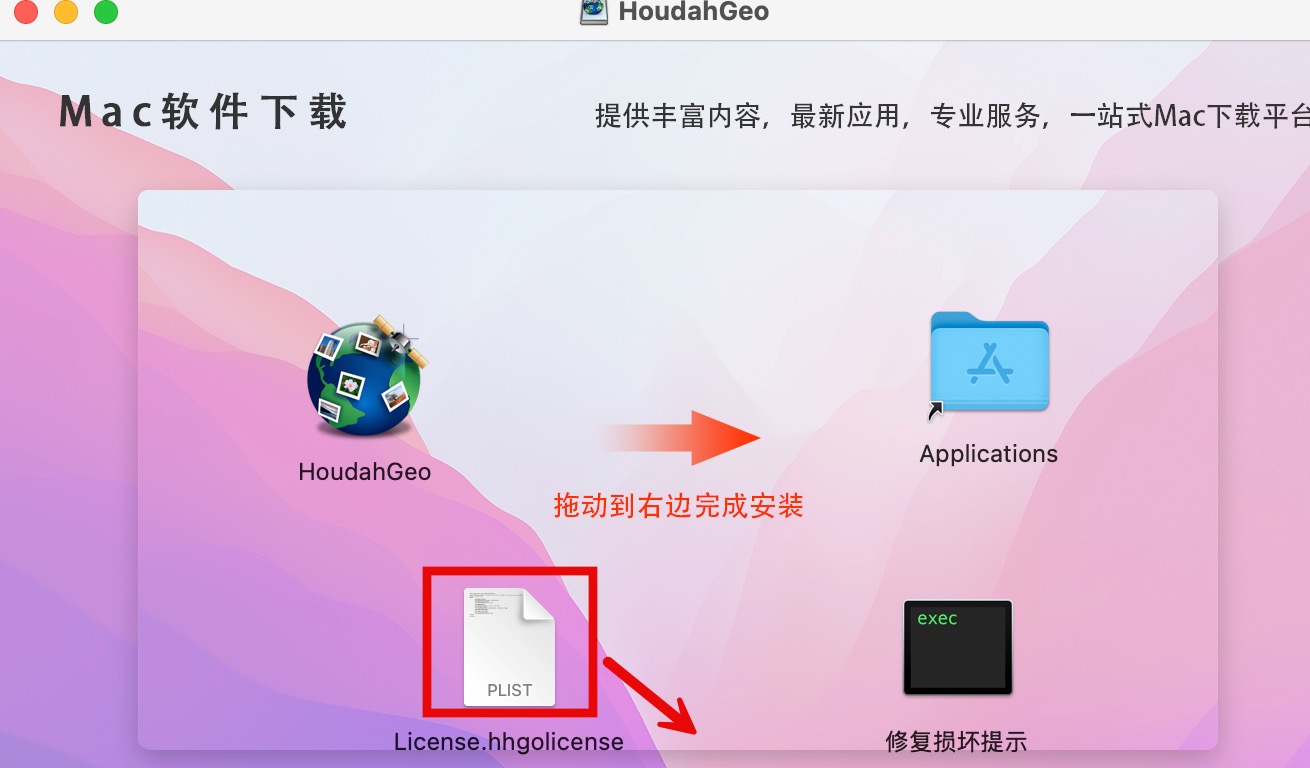This screenshot has height=768, width=1310.
Task: Click the PLIST type label on license file
Action: click(x=509, y=690)
